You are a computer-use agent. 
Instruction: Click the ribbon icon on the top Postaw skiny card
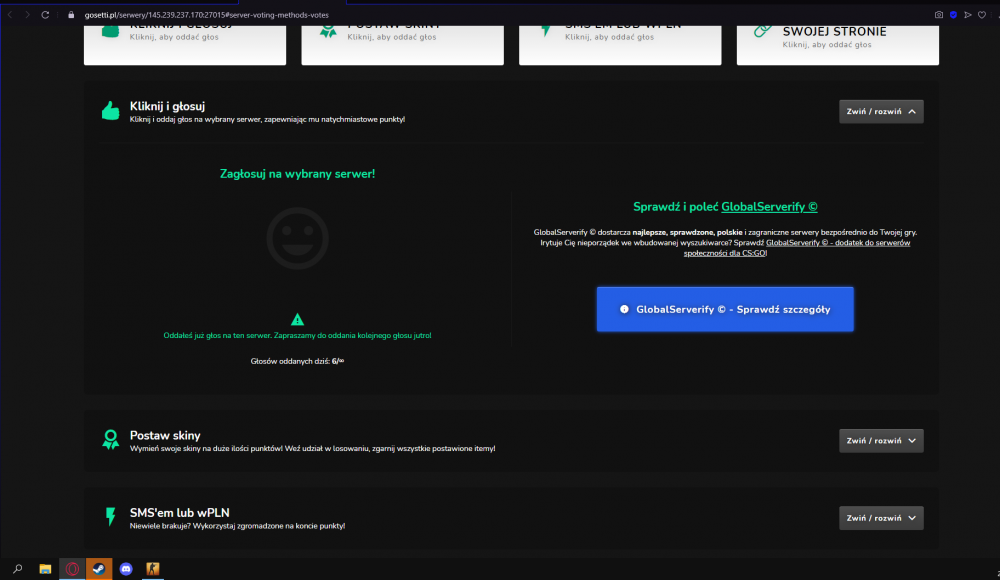point(328,31)
